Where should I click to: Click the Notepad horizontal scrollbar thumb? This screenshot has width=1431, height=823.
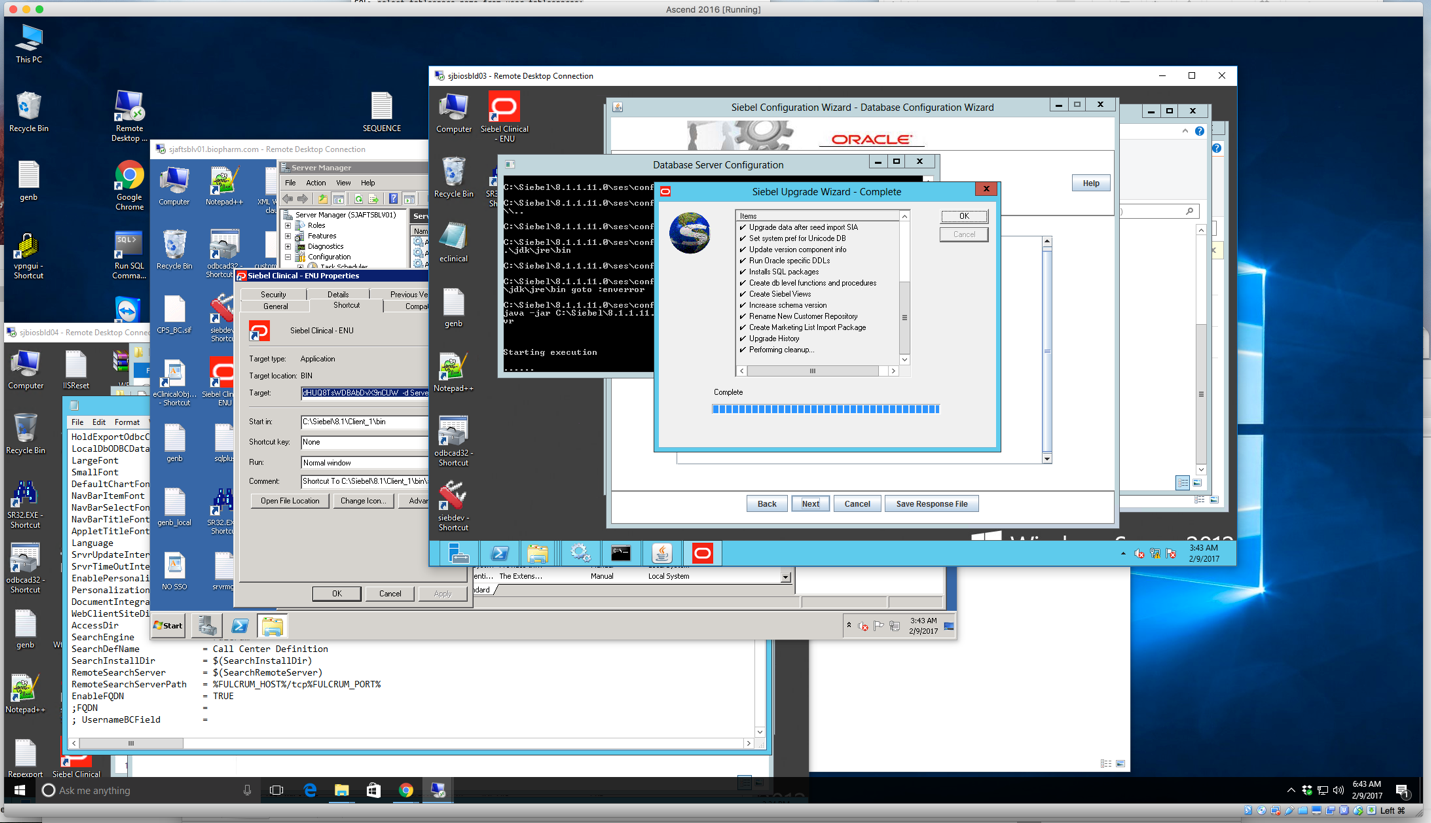131,743
